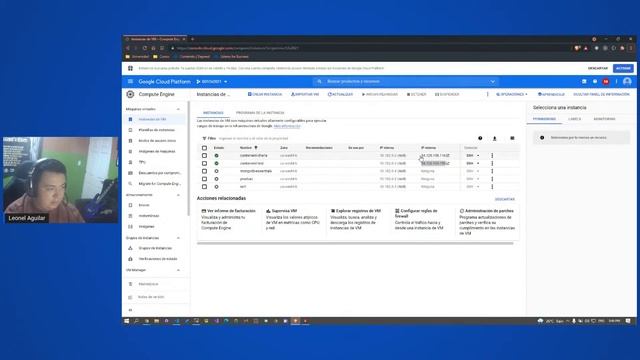Open more actions for the mongodb instance row
Image resolution: width=640 pixels, height=360 pixels.
[x=492, y=171]
